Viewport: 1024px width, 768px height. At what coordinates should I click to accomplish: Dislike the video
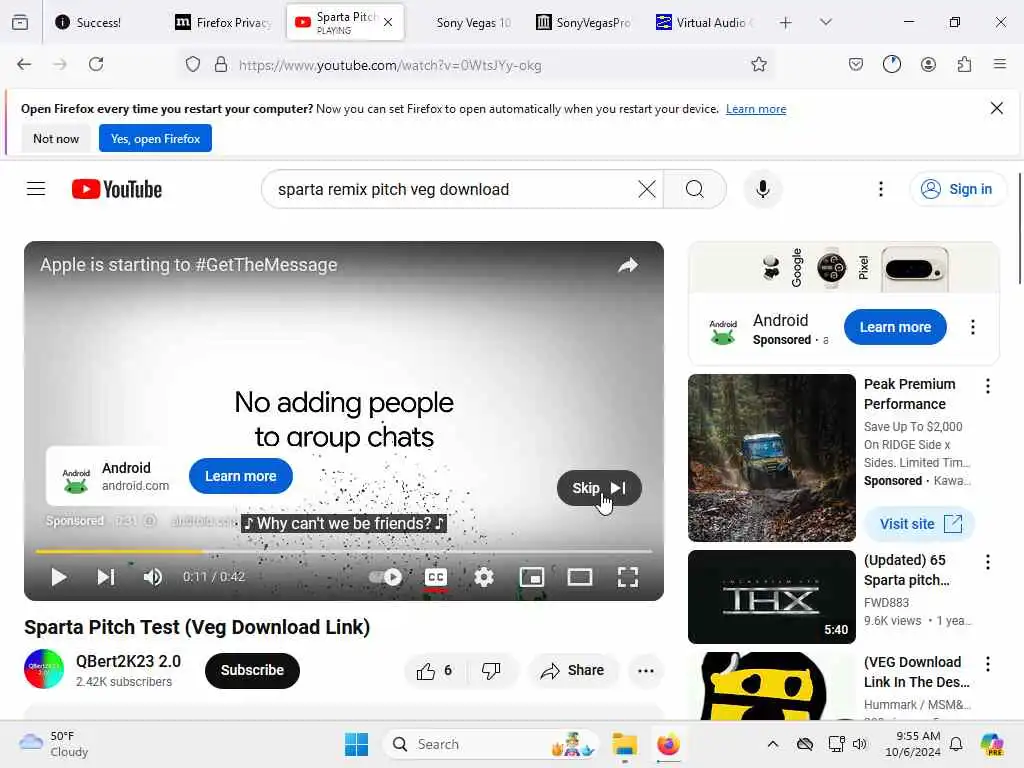491,671
